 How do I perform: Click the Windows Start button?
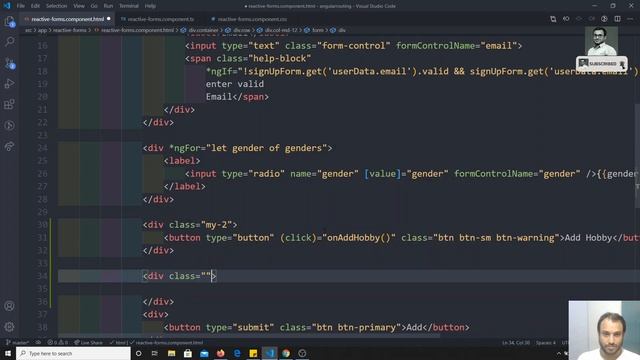(x=8, y=353)
